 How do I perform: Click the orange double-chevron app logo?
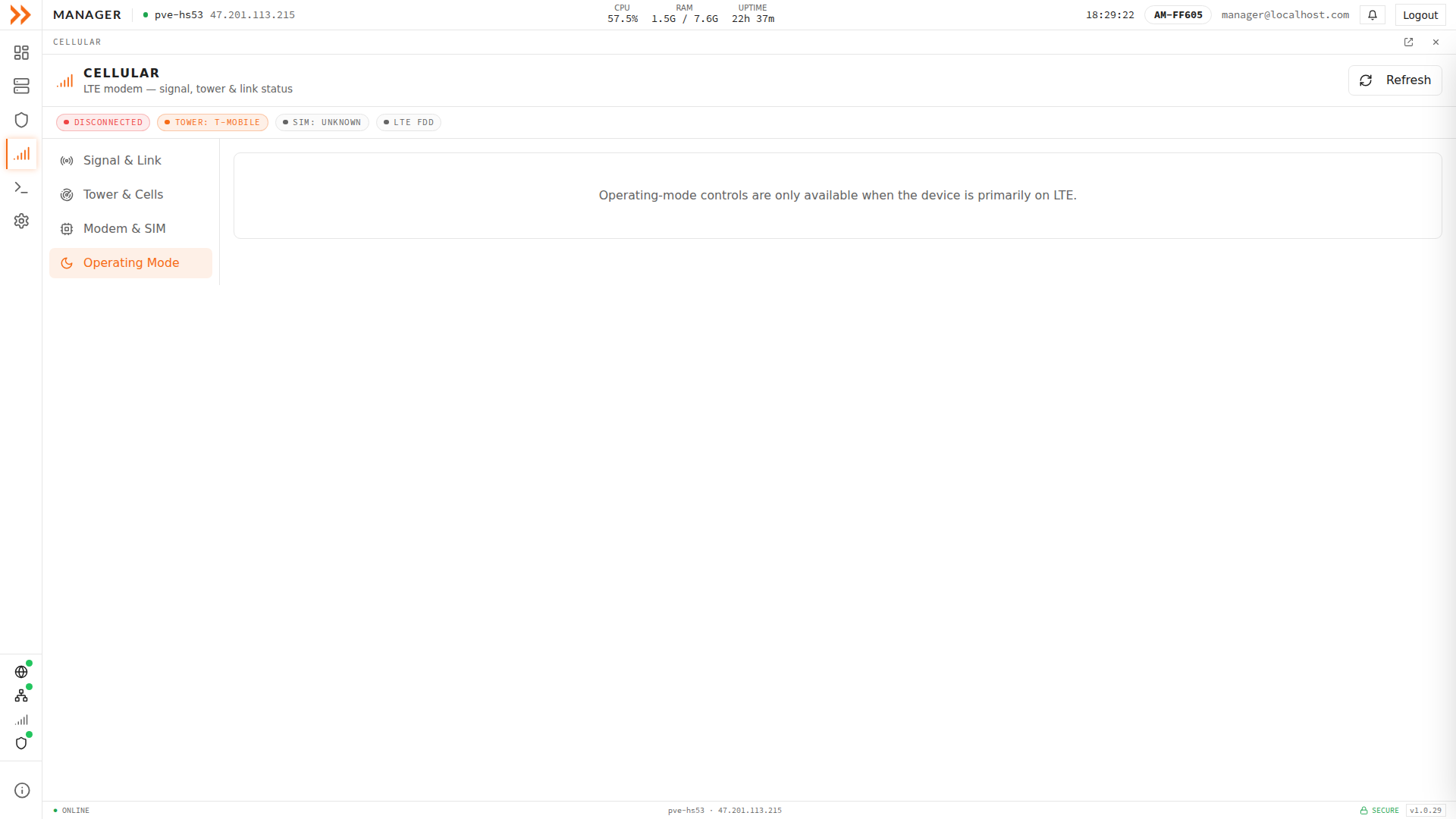[x=20, y=14]
